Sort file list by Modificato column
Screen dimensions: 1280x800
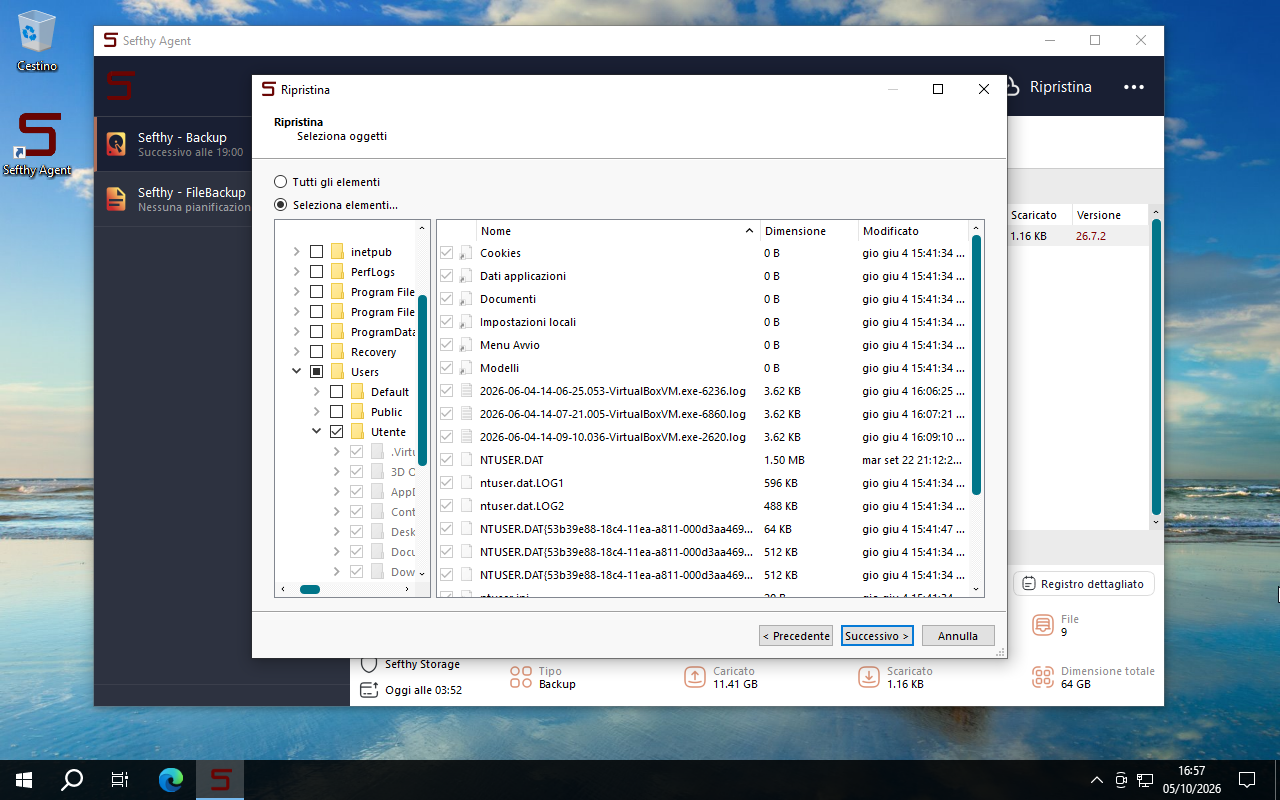coord(913,231)
